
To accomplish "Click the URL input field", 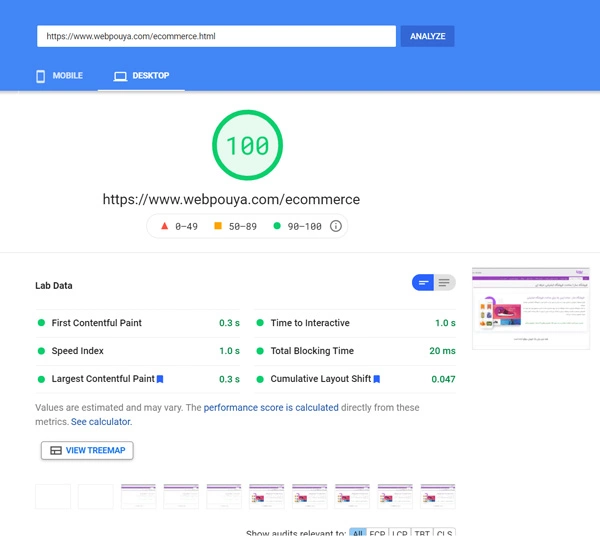I will coord(216,36).
